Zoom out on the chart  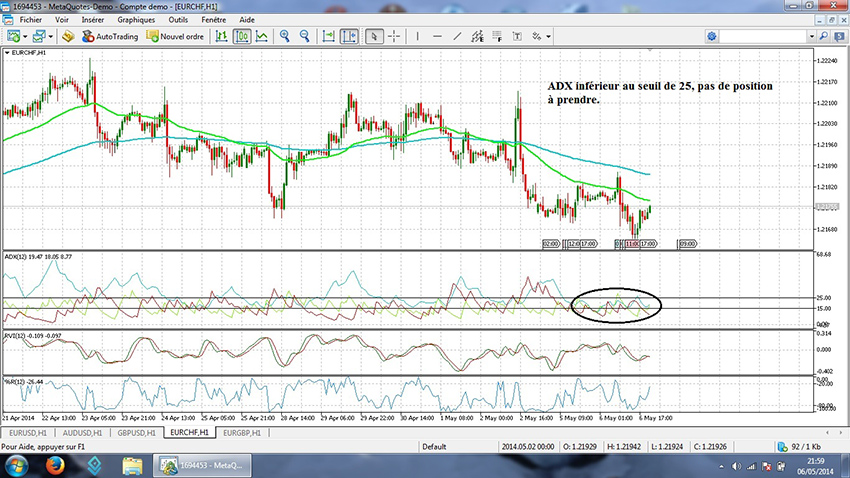pyautogui.click(x=305, y=36)
